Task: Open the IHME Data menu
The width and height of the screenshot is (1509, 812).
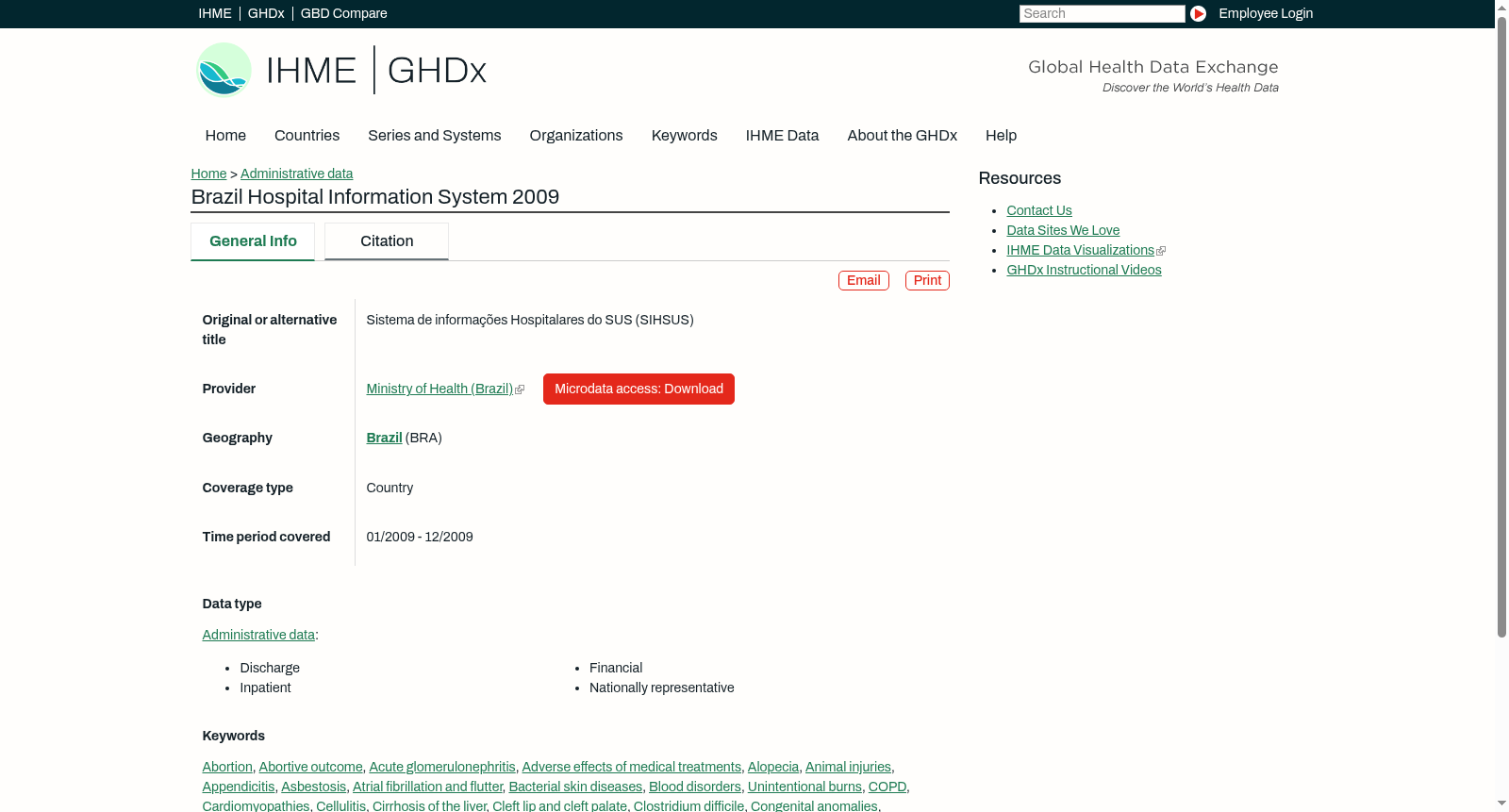Action: click(x=783, y=136)
